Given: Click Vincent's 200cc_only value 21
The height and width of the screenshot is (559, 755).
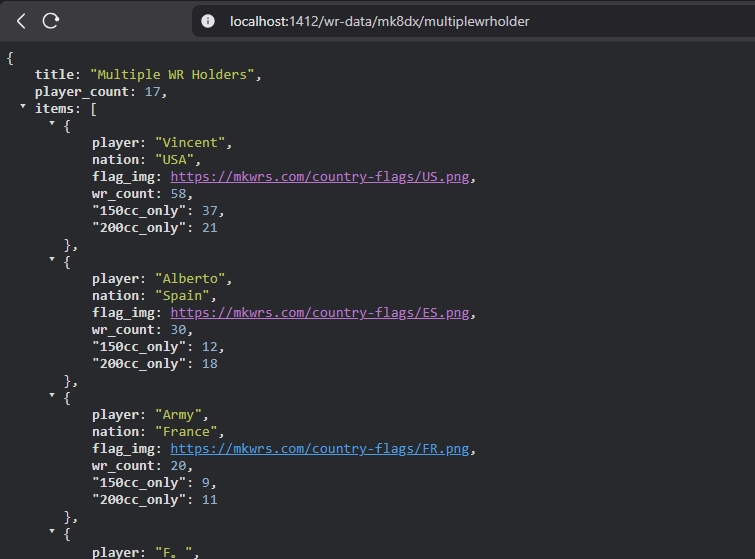Looking at the screenshot, I should pos(209,228).
